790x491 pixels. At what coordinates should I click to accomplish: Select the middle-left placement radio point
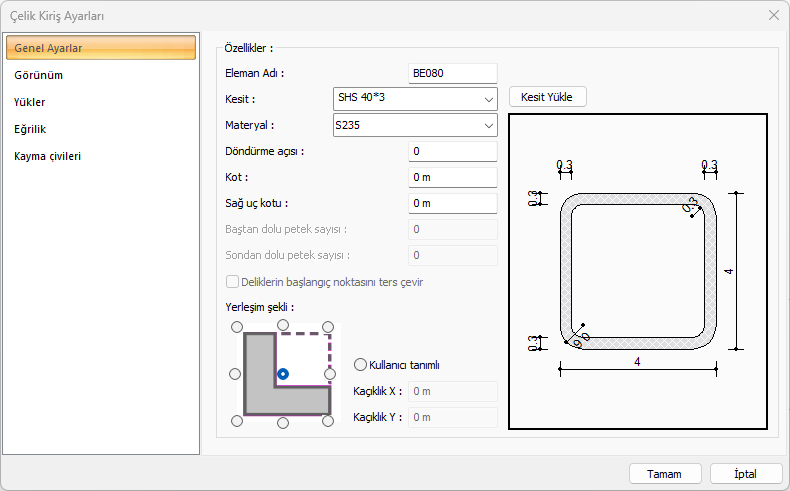[x=235, y=374]
